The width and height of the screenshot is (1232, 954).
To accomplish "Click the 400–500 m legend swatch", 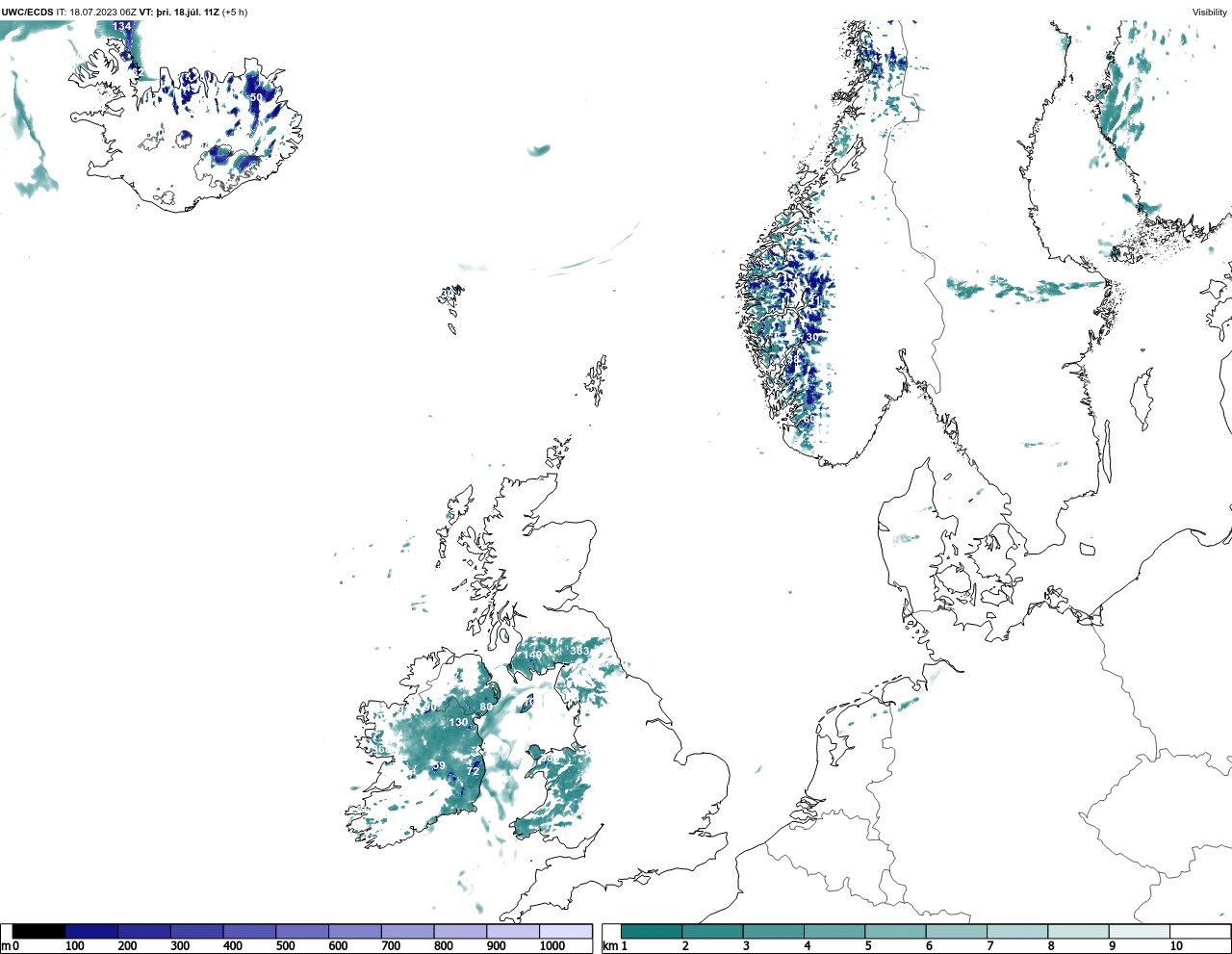I will [249, 931].
